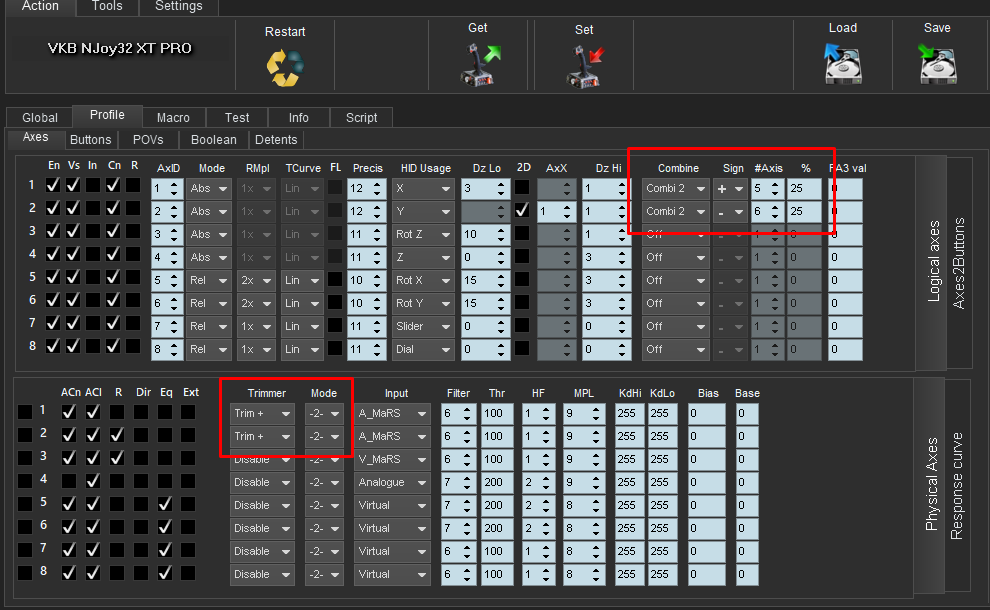Toggle the Eq checkbox for physical axis 5

coord(166,505)
